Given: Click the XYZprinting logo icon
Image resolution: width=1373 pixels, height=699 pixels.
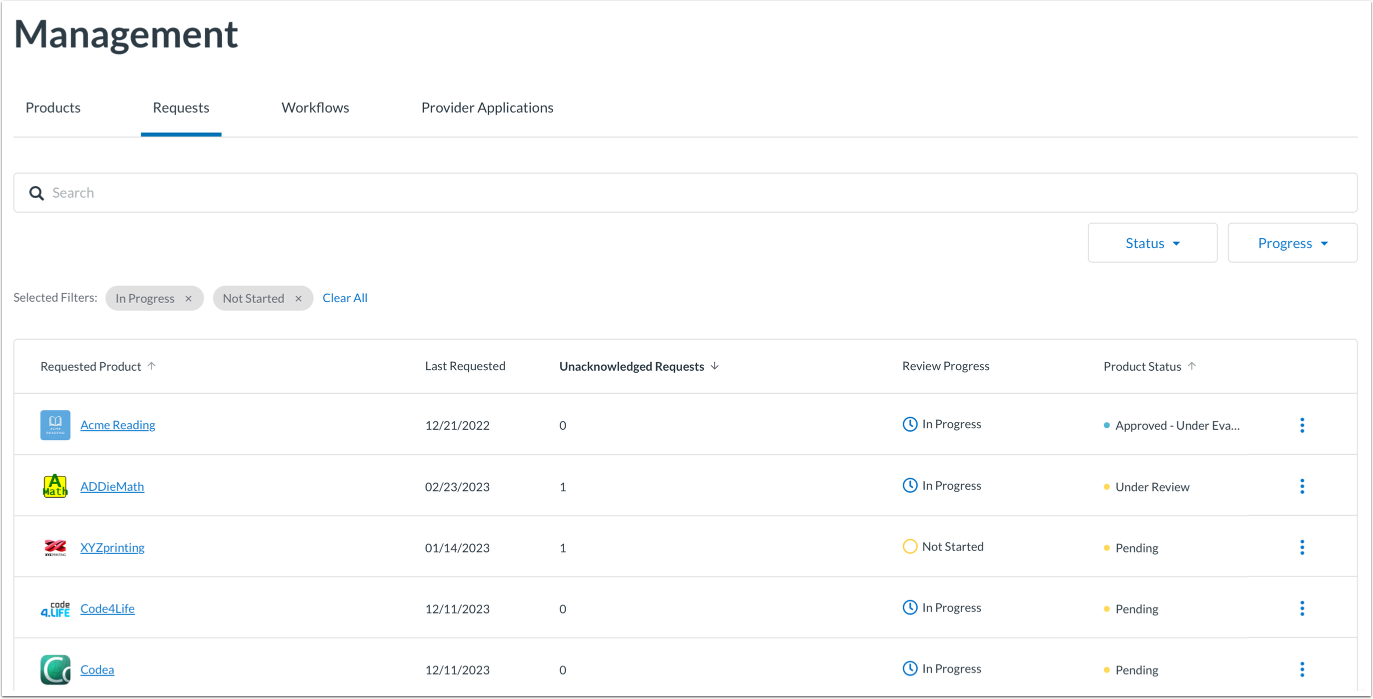Looking at the screenshot, I should coord(55,548).
